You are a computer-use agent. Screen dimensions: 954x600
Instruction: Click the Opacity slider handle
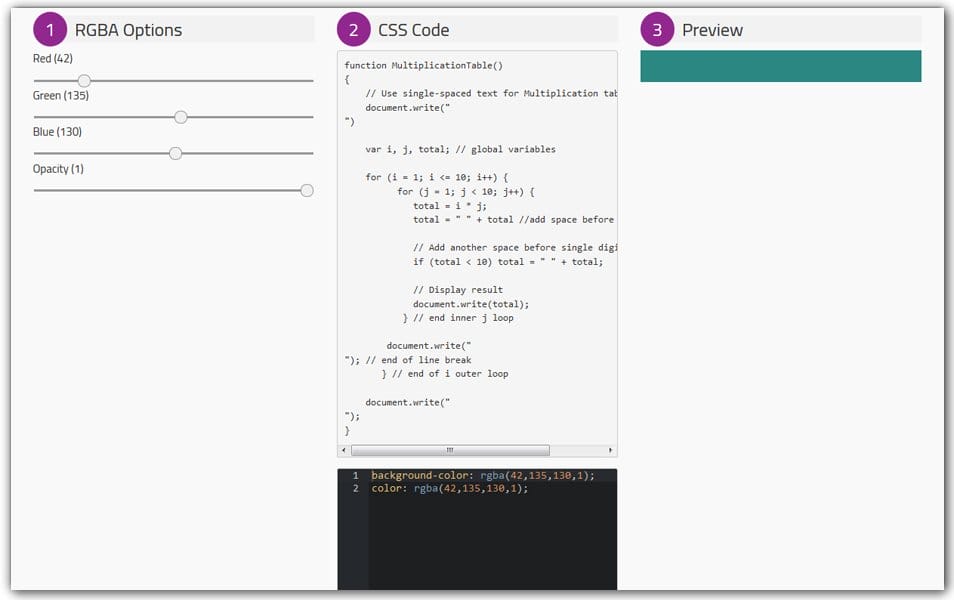coord(307,190)
